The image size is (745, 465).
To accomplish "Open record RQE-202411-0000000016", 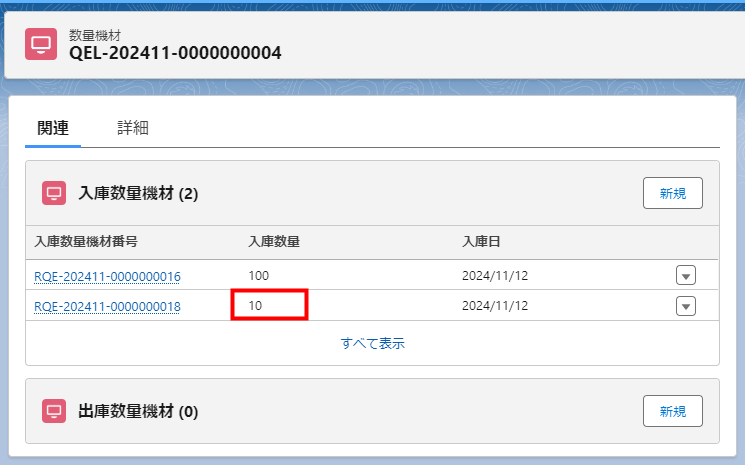I will point(107,276).
